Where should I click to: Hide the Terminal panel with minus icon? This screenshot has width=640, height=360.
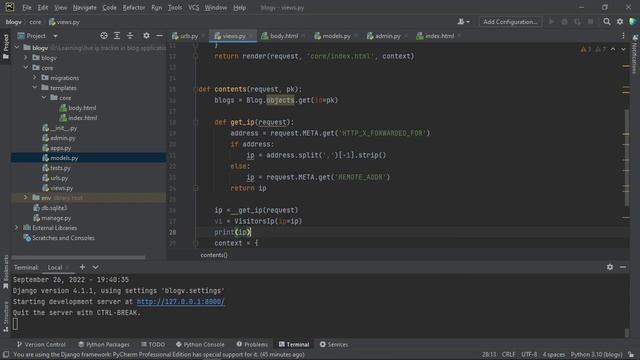[623, 267]
